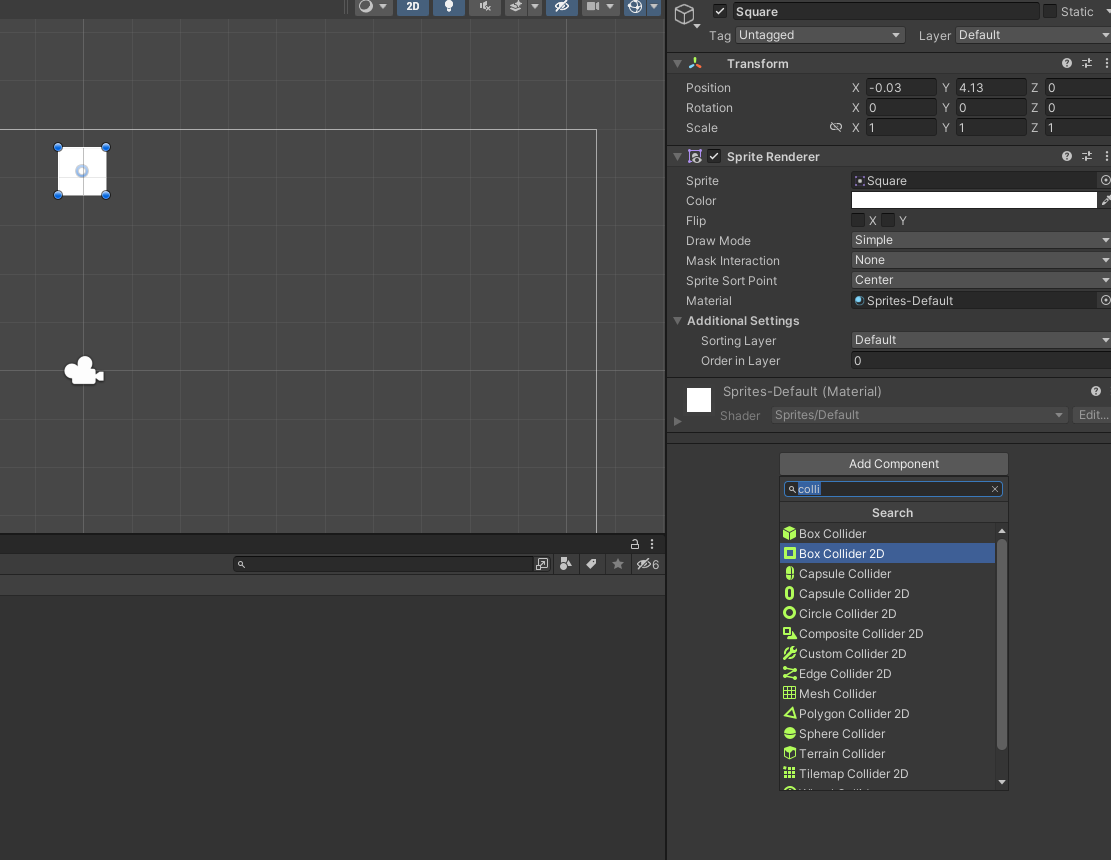Enable the Static checkbox
This screenshot has height=860, width=1111.
click(x=1050, y=12)
